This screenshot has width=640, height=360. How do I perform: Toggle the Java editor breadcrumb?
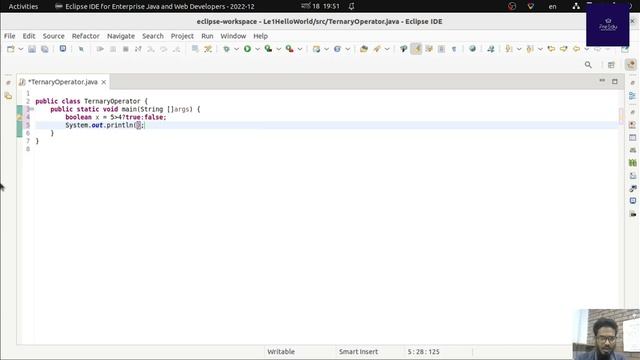click(403, 49)
